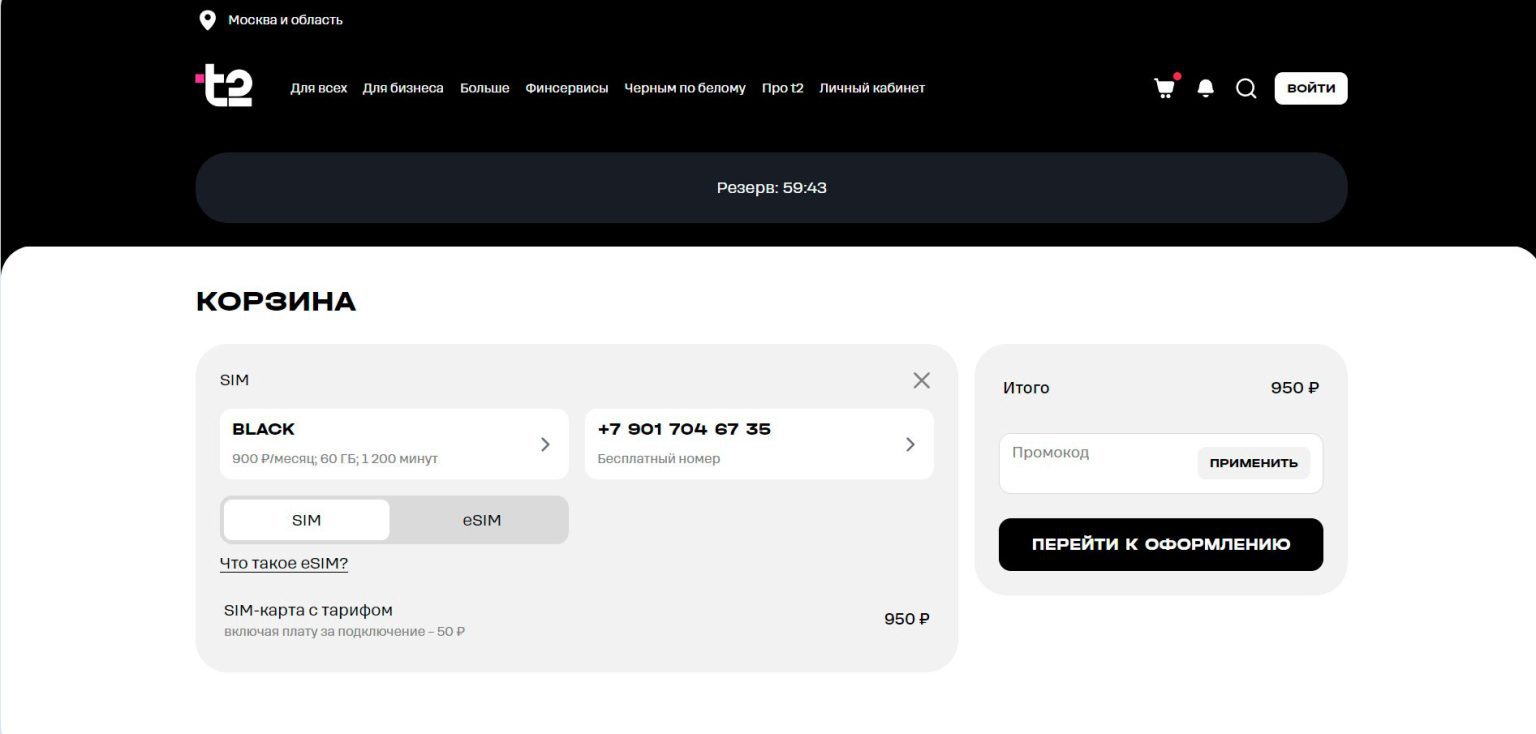Click the search magnifier icon

1246,88
